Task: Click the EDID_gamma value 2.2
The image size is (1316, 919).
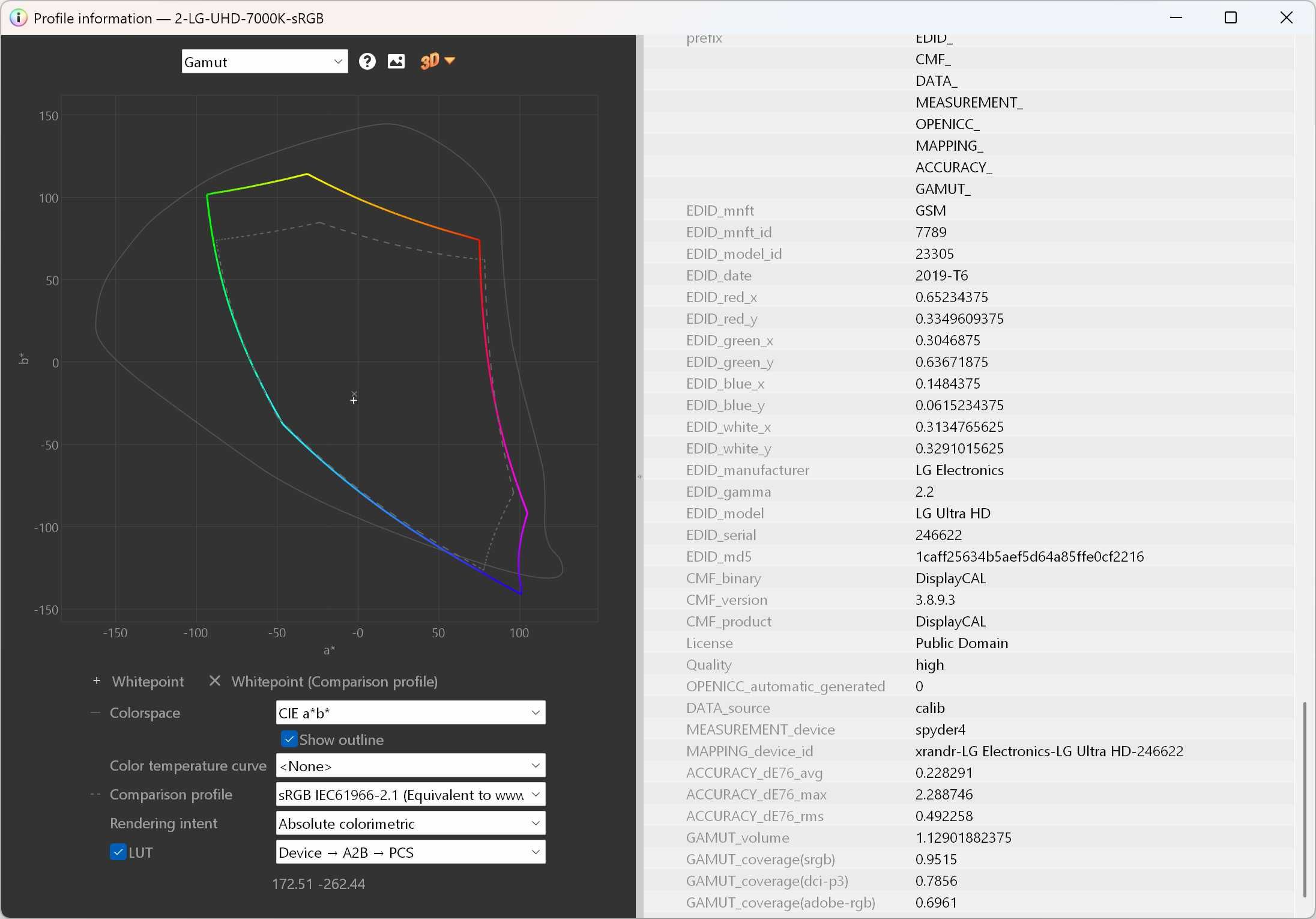Action: click(924, 491)
